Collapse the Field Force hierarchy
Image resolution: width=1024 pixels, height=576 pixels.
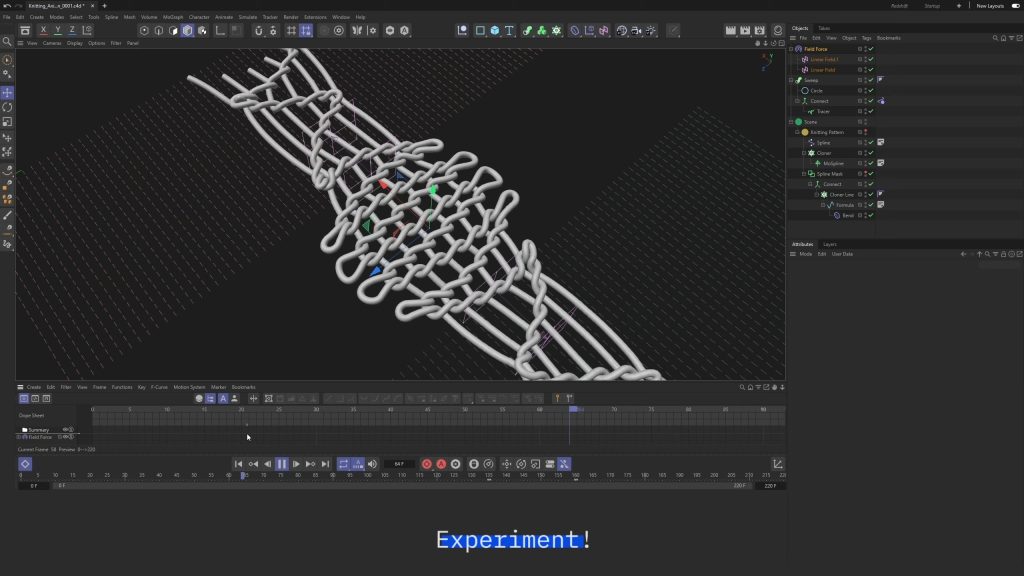tap(792, 49)
